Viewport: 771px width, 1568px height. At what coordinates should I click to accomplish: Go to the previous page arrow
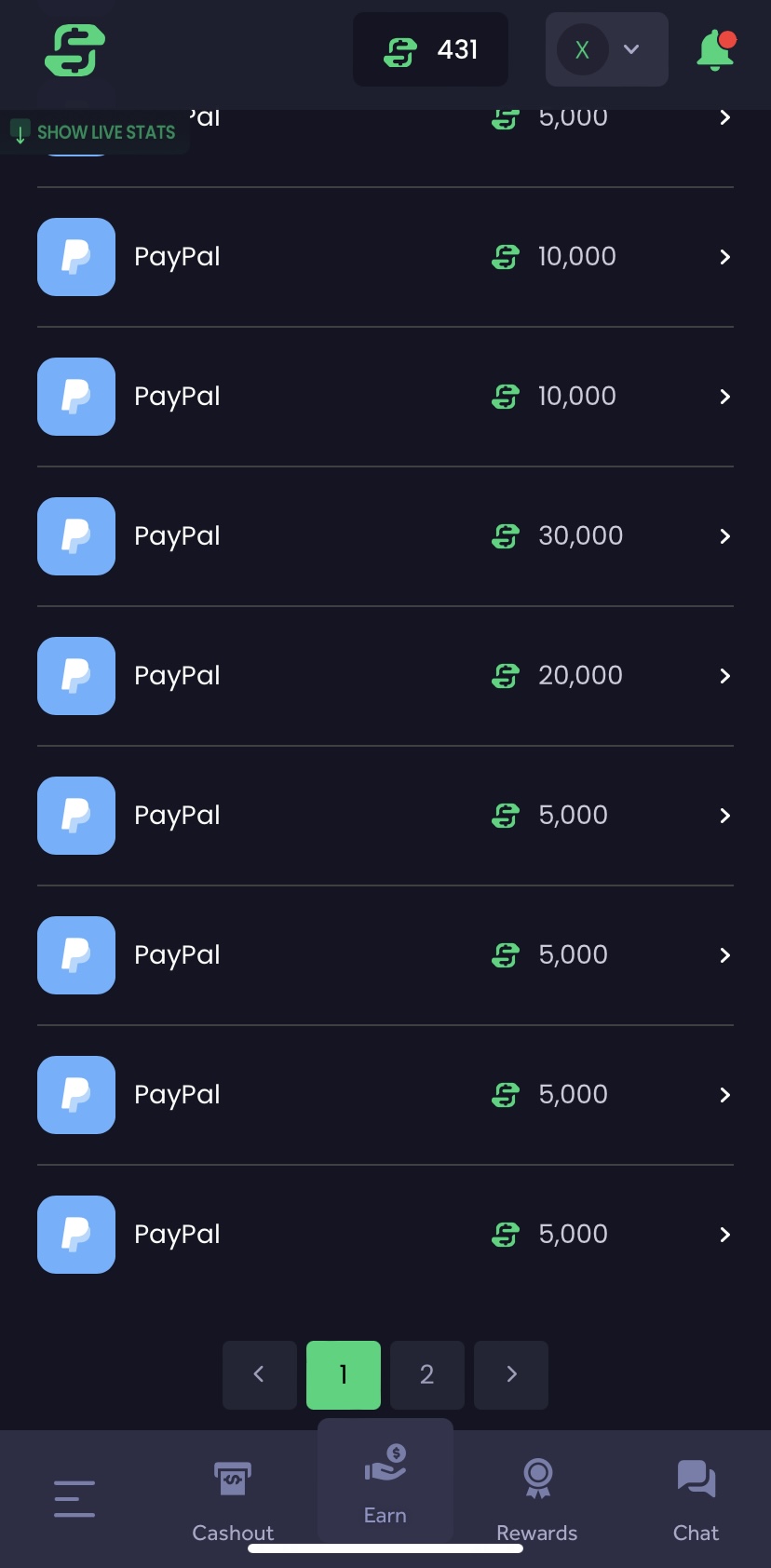pos(260,1375)
